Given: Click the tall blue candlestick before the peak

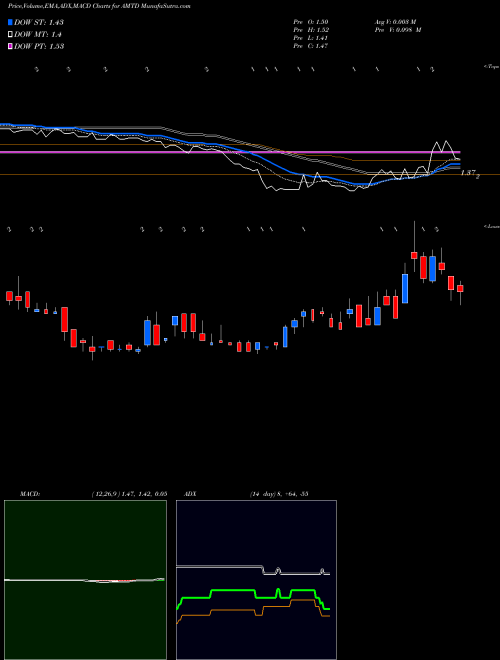Looking at the screenshot, I should tap(405, 288).
